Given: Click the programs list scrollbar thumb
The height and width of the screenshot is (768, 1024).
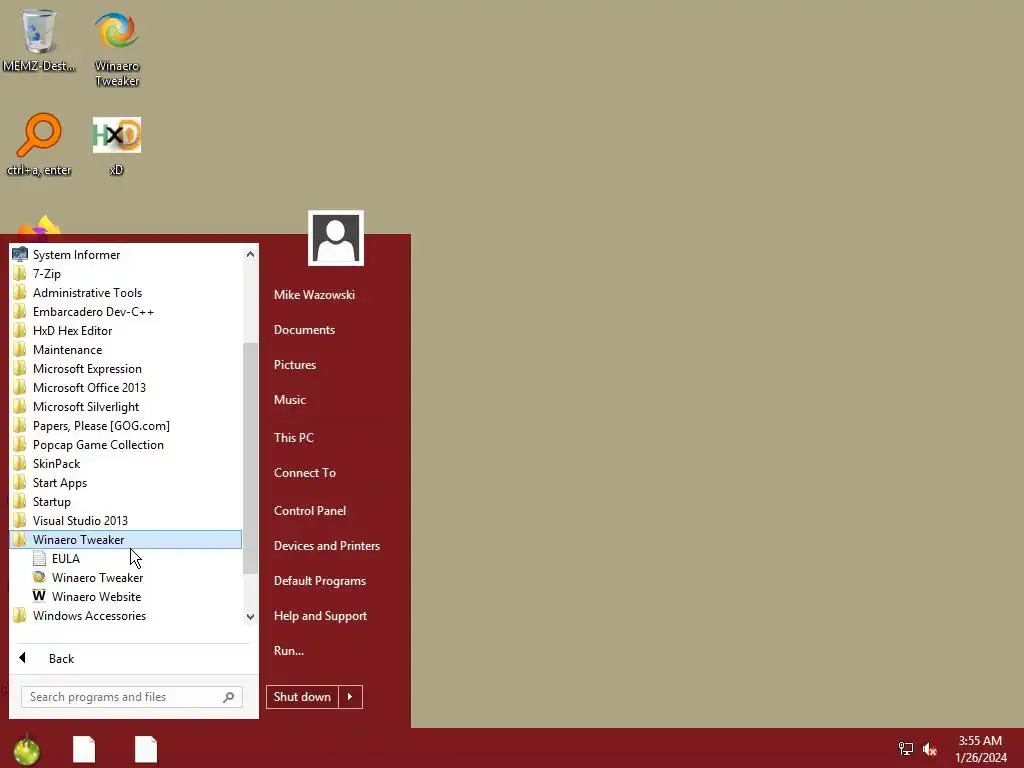Looking at the screenshot, I should click(250, 458).
